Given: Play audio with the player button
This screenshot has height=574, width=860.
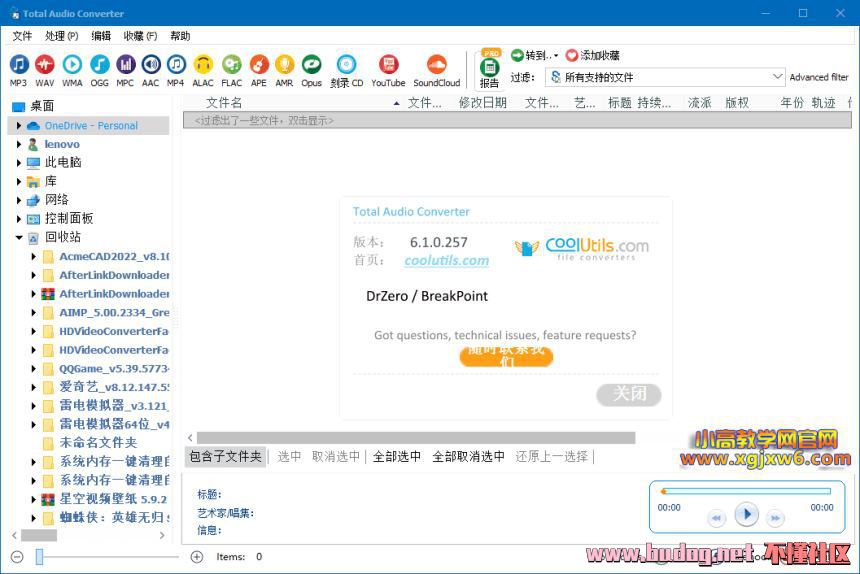Looking at the screenshot, I should (x=746, y=514).
